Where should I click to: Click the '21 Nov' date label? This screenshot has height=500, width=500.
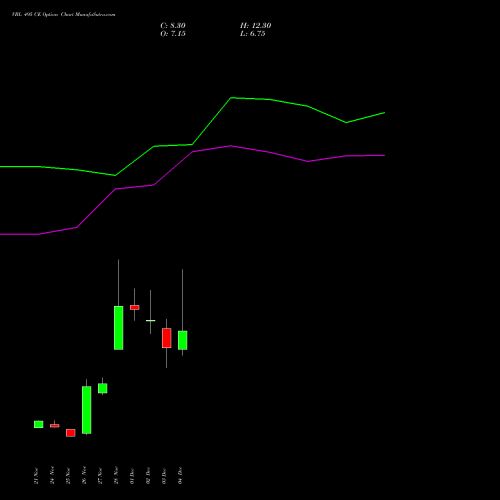coord(36,476)
